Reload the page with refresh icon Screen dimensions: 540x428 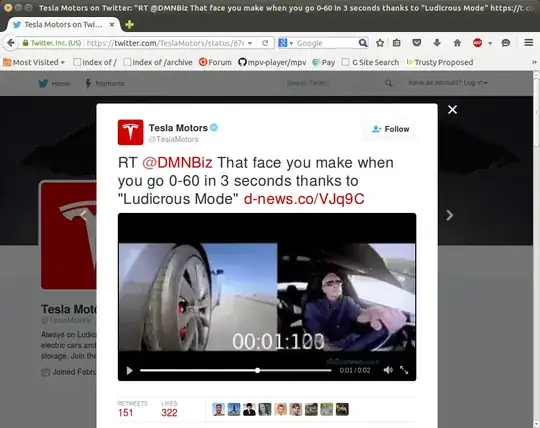coord(265,43)
